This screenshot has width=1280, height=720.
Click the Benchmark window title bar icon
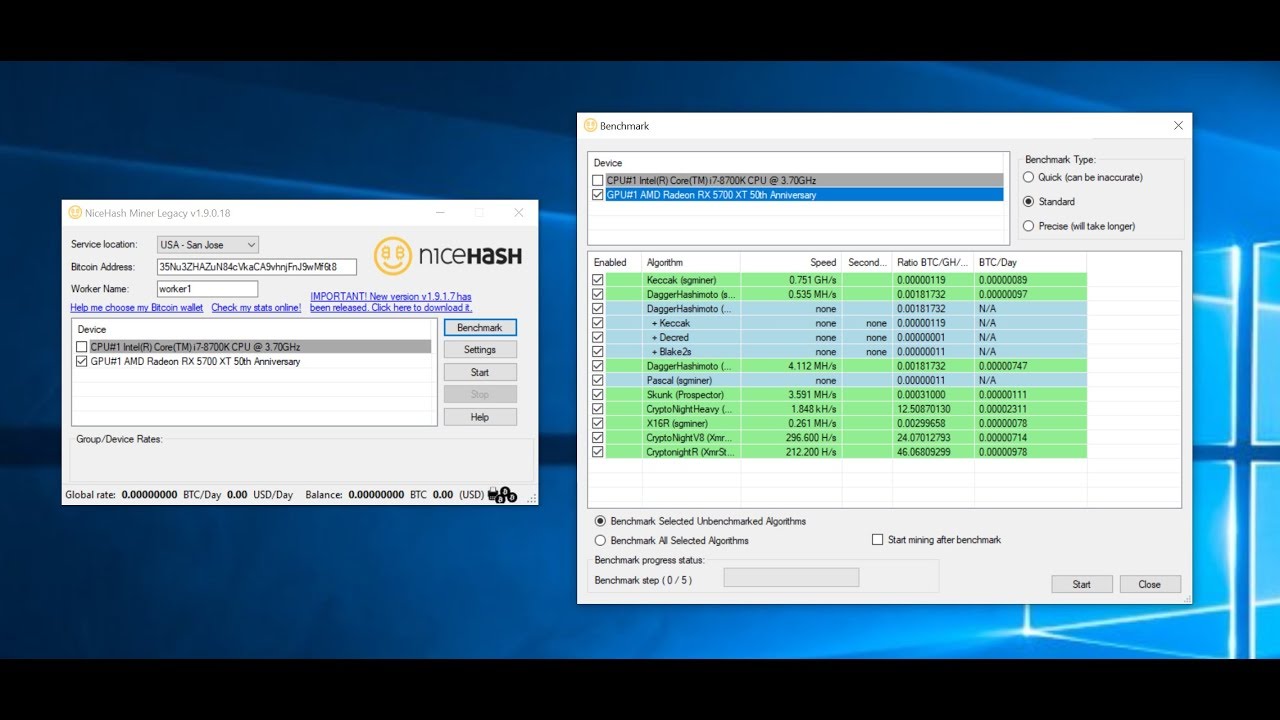[590, 126]
